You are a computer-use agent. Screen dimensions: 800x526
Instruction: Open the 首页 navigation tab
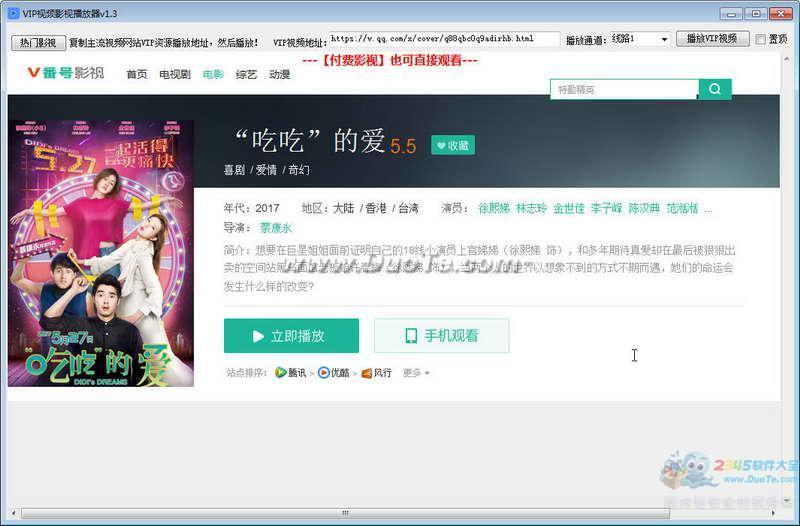pyautogui.click(x=137, y=74)
